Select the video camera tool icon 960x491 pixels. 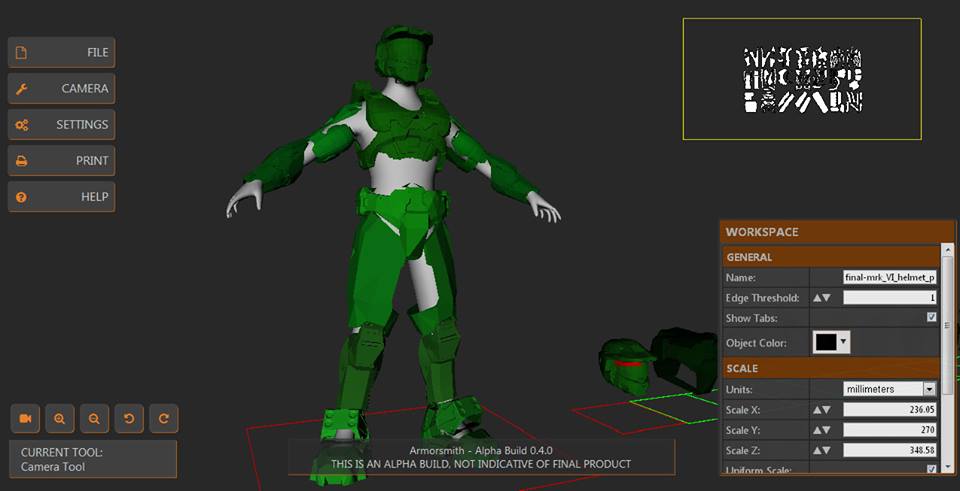pyautogui.click(x=25, y=419)
